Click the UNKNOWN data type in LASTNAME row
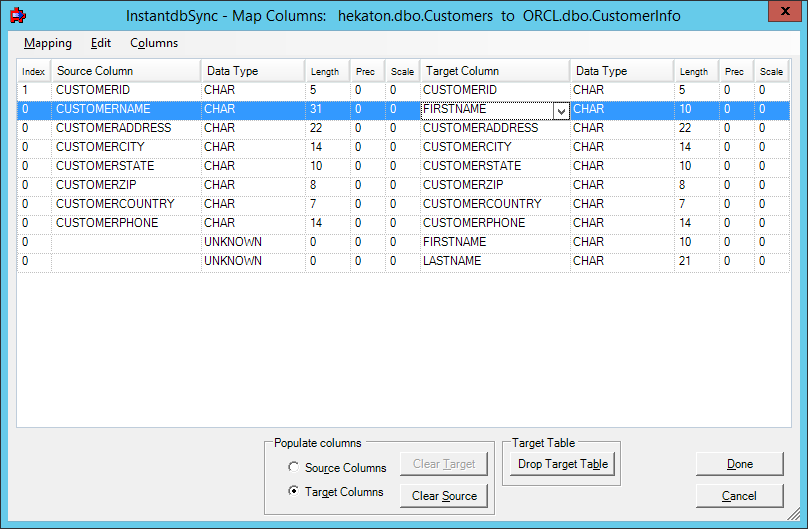The image size is (808, 529). click(252, 261)
